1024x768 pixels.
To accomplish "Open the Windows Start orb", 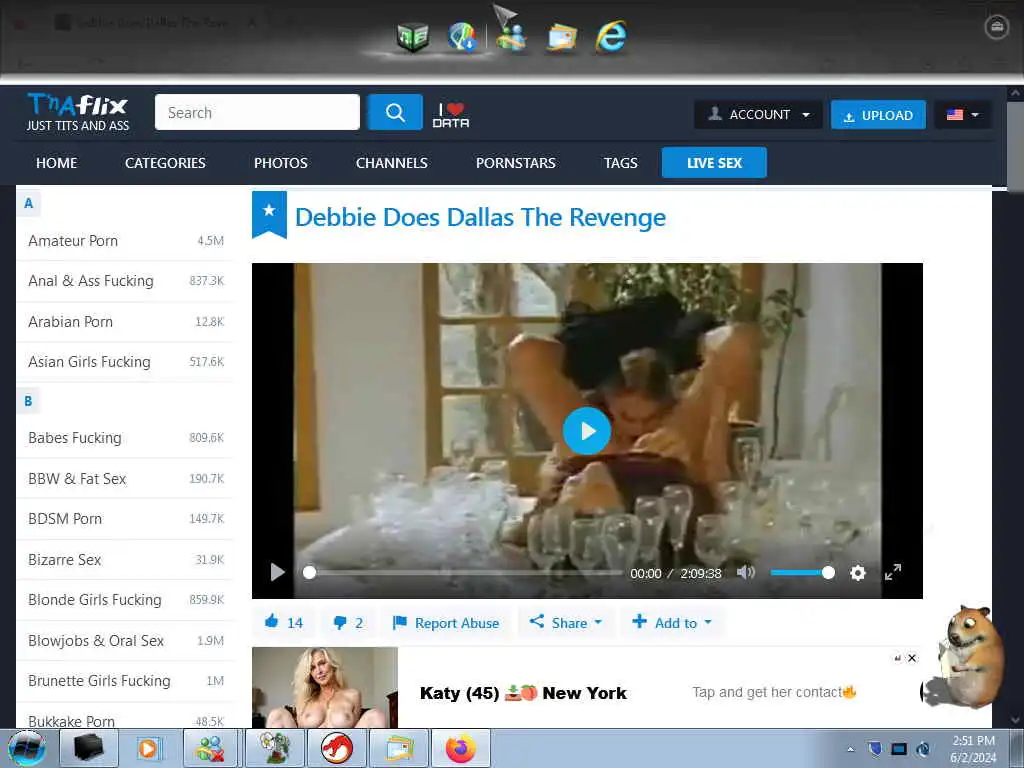I will click(x=27, y=748).
